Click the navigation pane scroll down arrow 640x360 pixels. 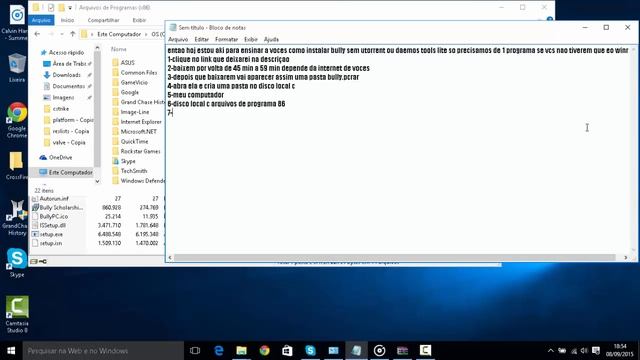tap(97, 181)
